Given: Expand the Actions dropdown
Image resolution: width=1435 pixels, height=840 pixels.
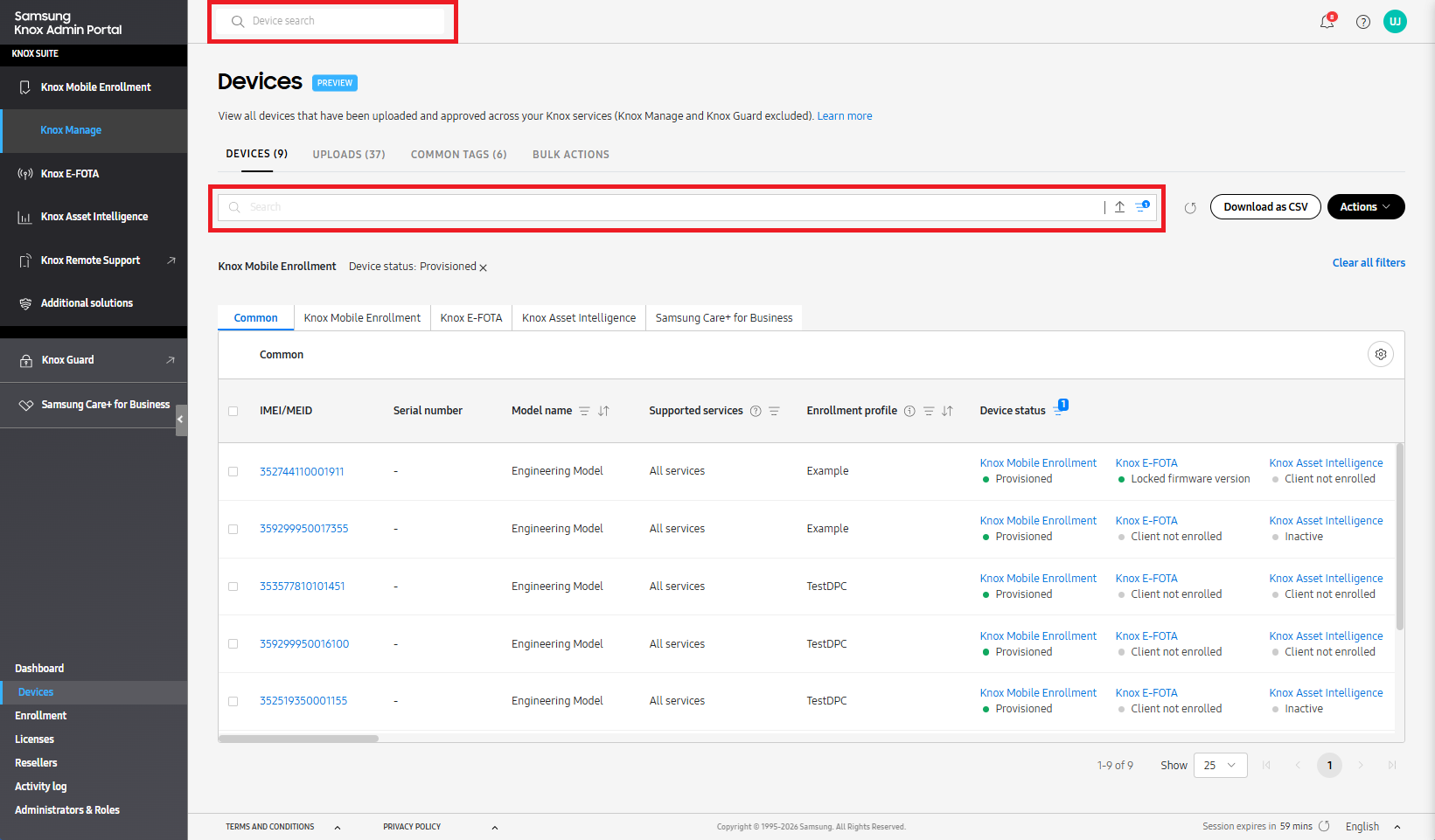Looking at the screenshot, I should pyautogui.click(x=1366, y=206).
